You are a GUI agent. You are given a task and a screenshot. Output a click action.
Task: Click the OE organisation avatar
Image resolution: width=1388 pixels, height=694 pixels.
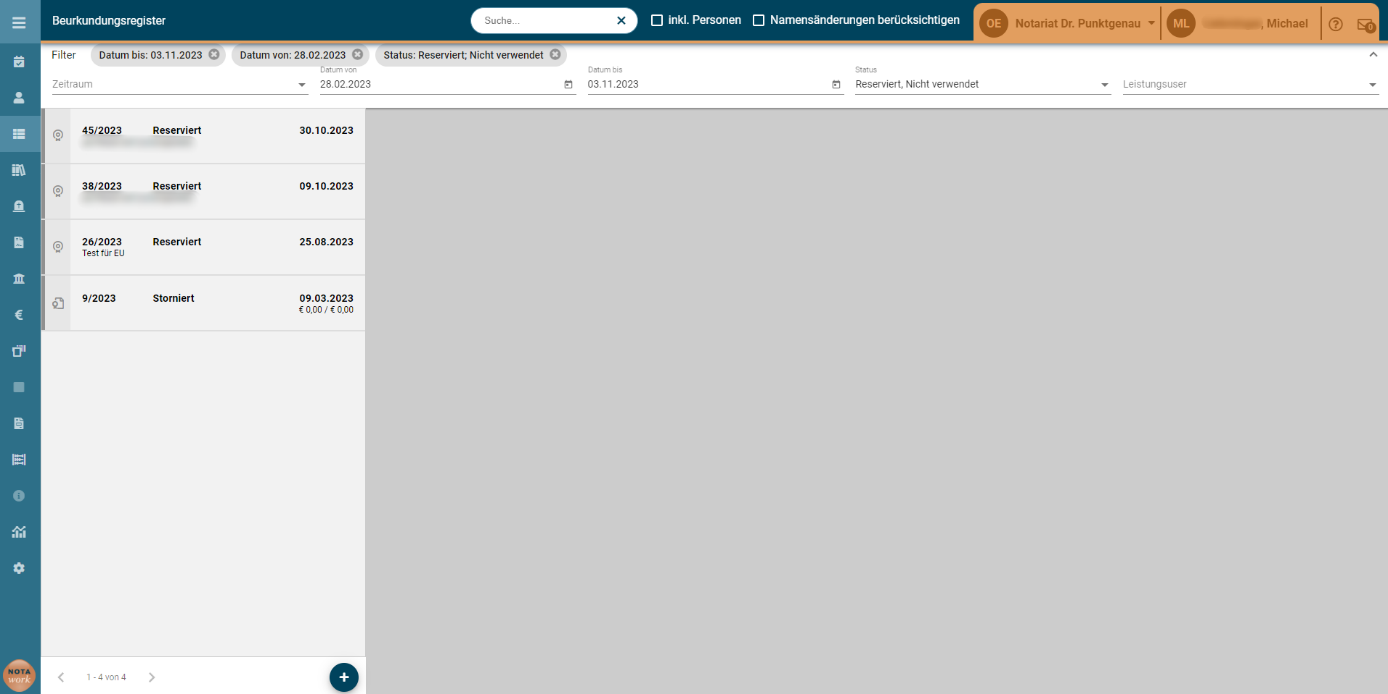coord(993,23)
